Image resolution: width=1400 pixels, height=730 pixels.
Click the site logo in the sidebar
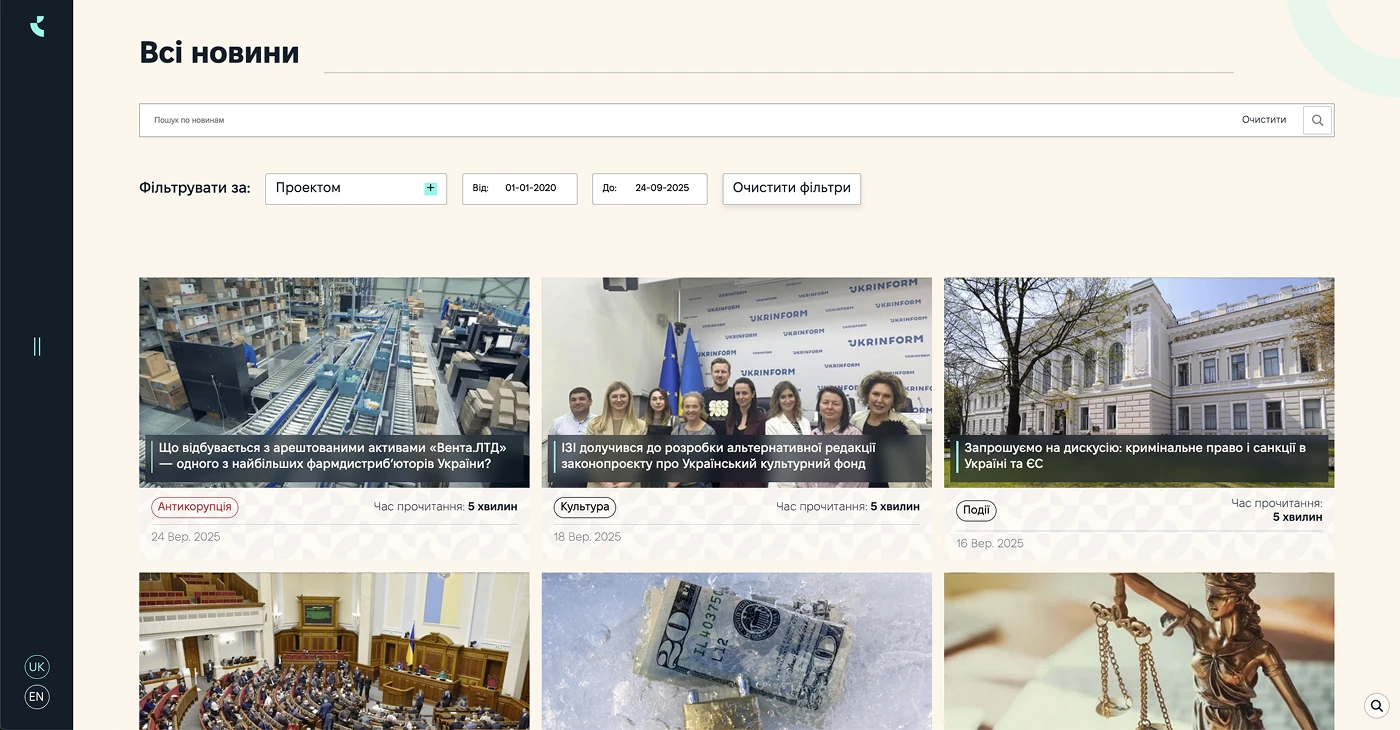37,26
